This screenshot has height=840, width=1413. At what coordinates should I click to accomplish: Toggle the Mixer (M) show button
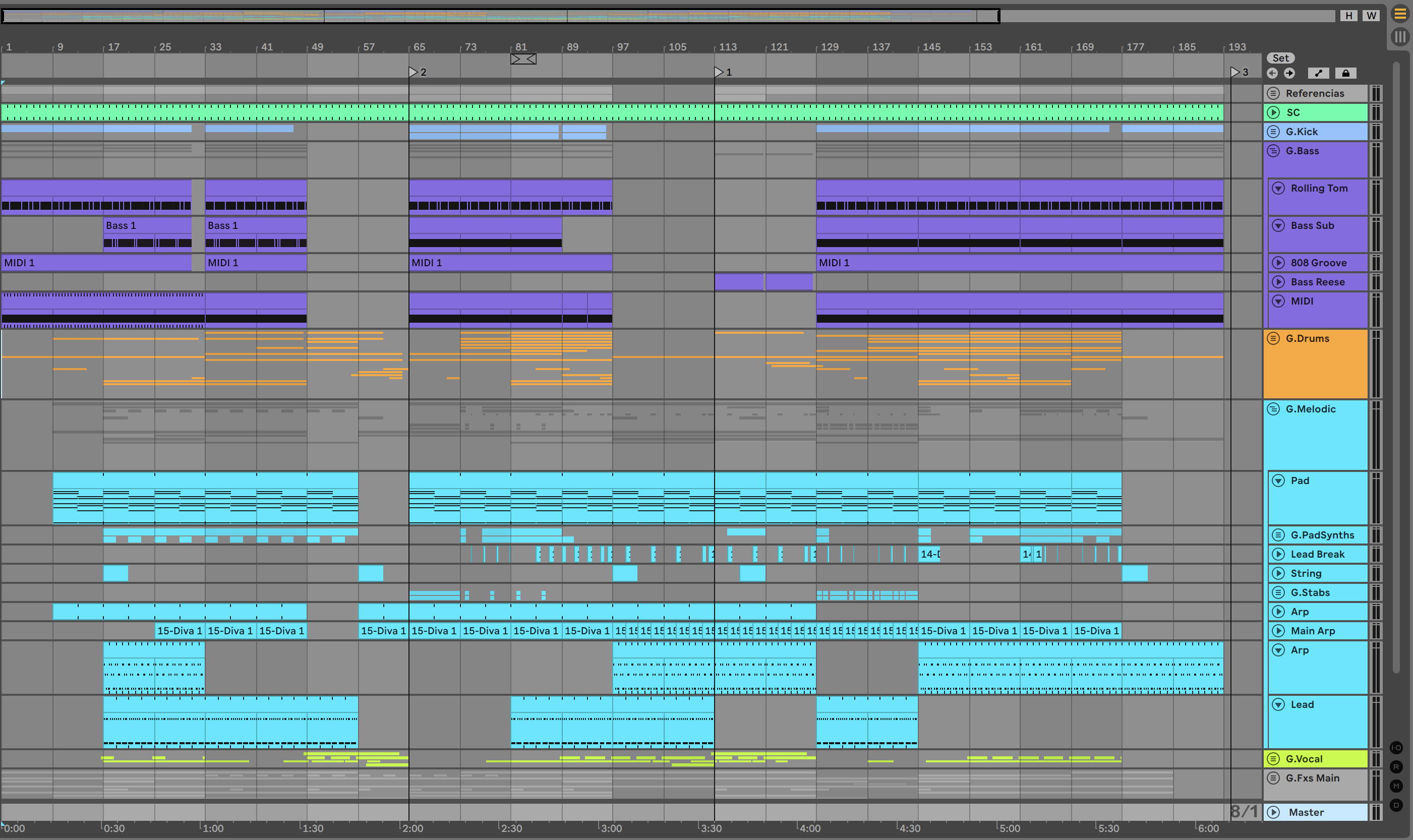coord(1396,786)
